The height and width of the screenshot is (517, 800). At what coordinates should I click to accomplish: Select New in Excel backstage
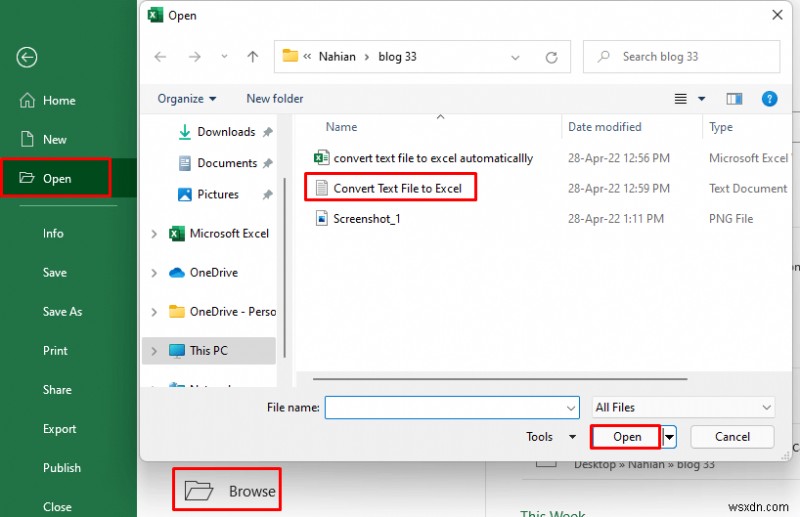click(x=43, y=139)
